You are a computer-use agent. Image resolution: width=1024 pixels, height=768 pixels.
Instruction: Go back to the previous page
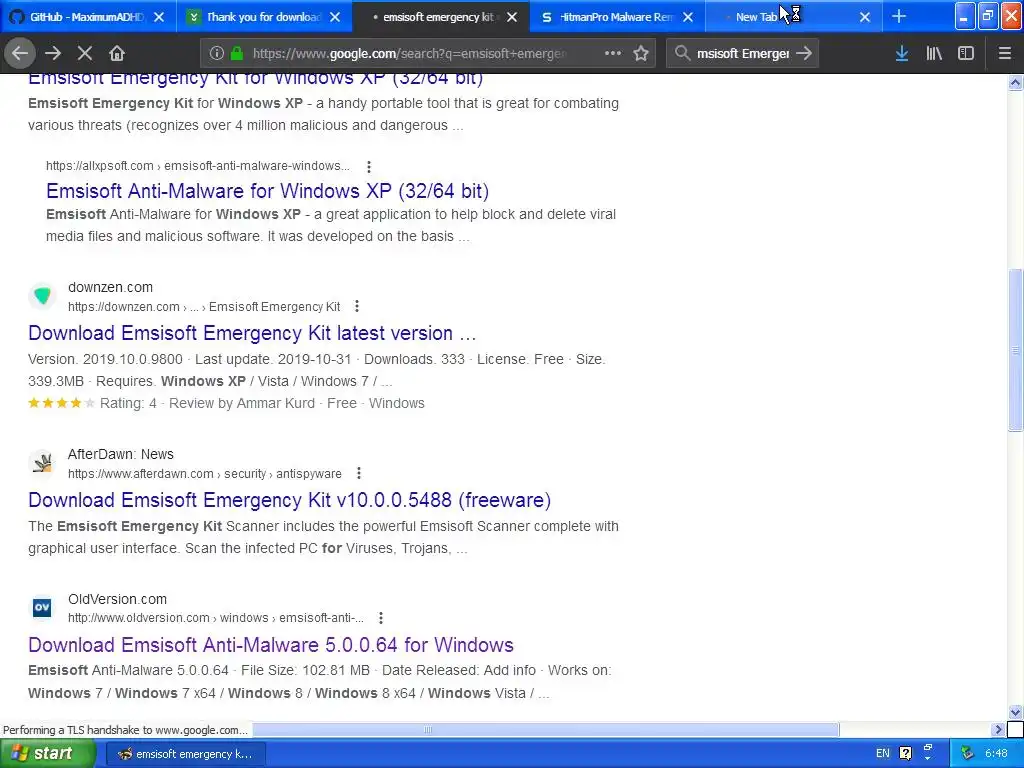(x=20, y=53)
